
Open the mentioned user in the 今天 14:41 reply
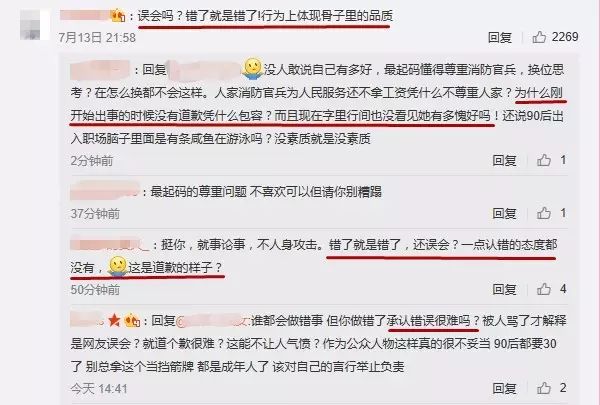[x=213, y=320]
